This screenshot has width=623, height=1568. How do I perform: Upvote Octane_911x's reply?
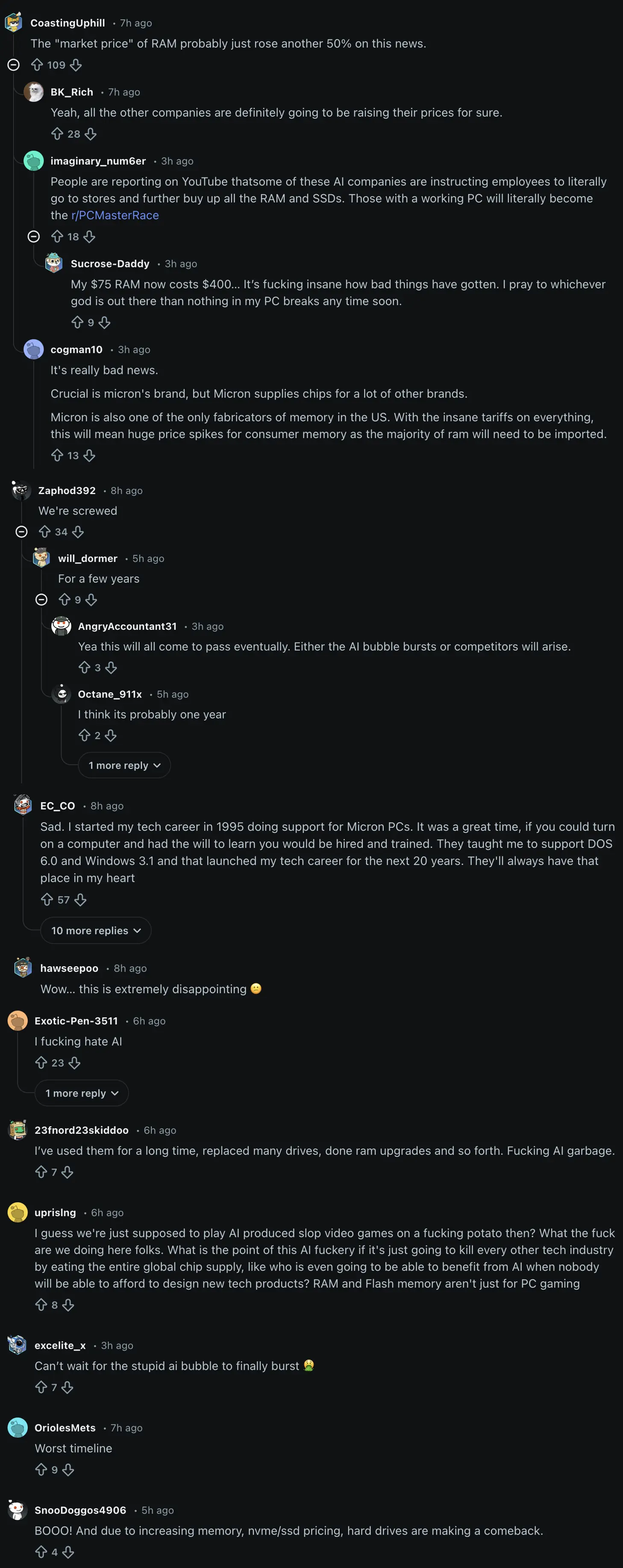(85, 735)
